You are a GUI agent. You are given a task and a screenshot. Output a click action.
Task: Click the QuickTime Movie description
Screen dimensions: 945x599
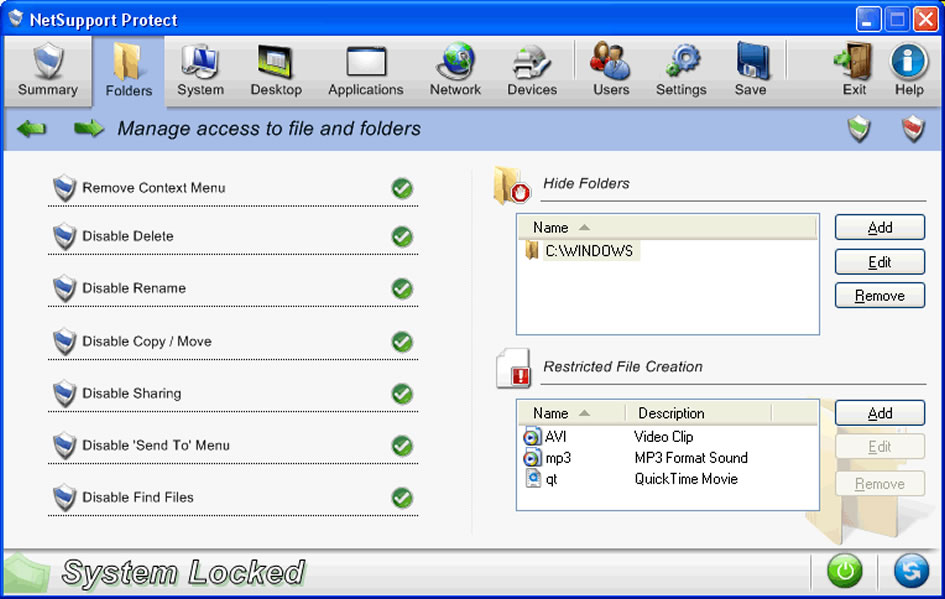tap(686, 479)
